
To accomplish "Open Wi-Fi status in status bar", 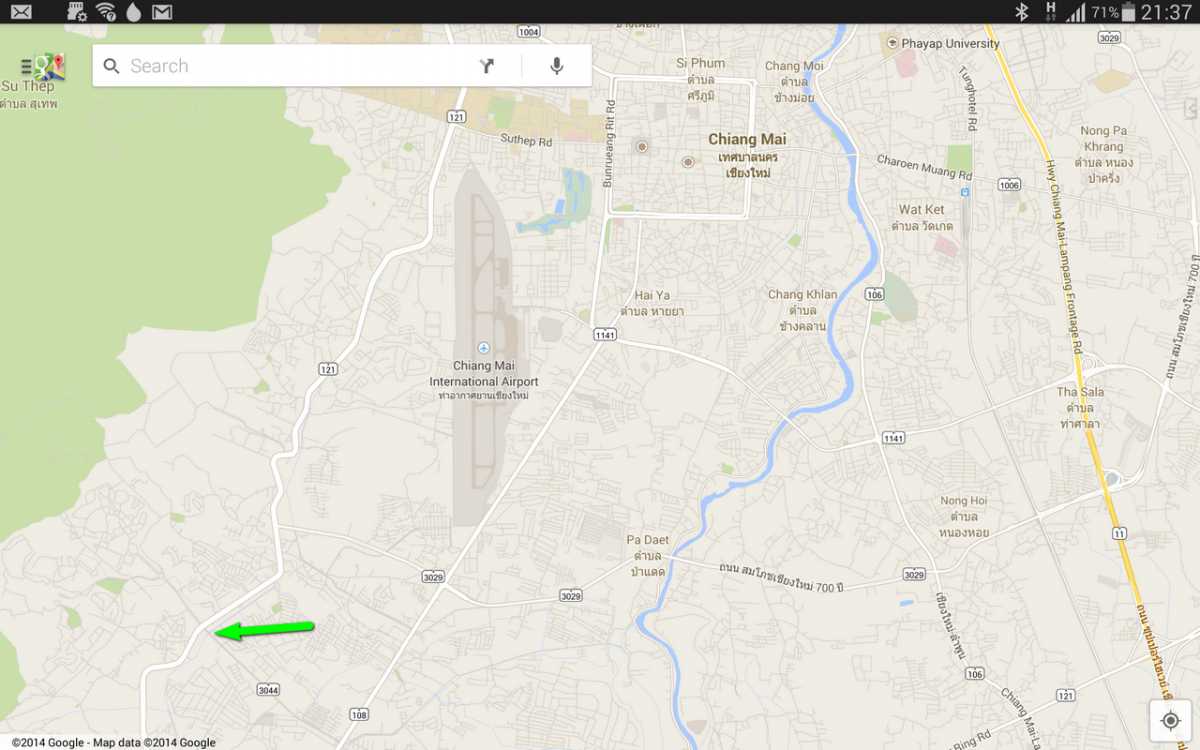I will tap(105, 12).
